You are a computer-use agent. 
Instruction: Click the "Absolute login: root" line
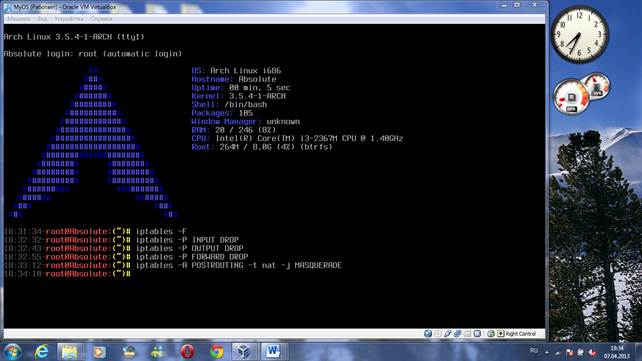[x=93, y=54]
